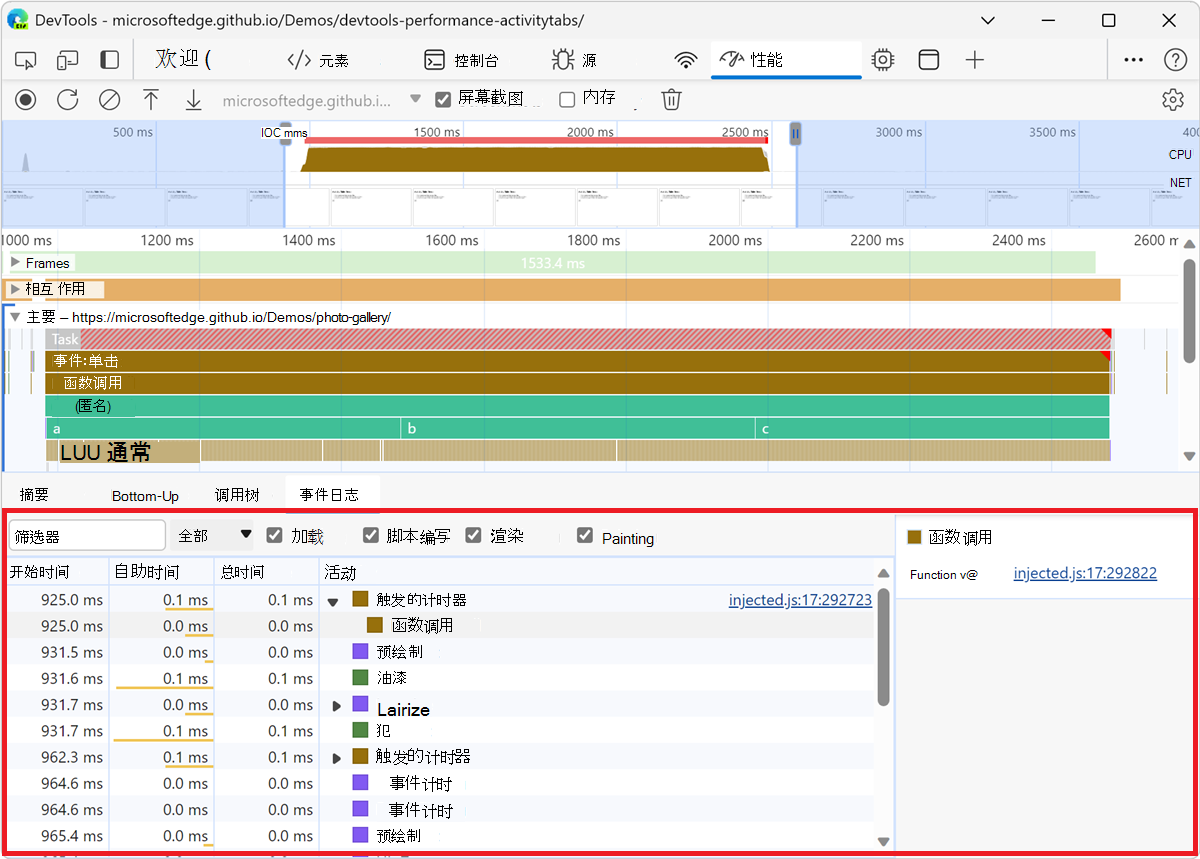1200x859 pixels.
Task: Click the trash collect garbage icon
Action: (672, 99)
